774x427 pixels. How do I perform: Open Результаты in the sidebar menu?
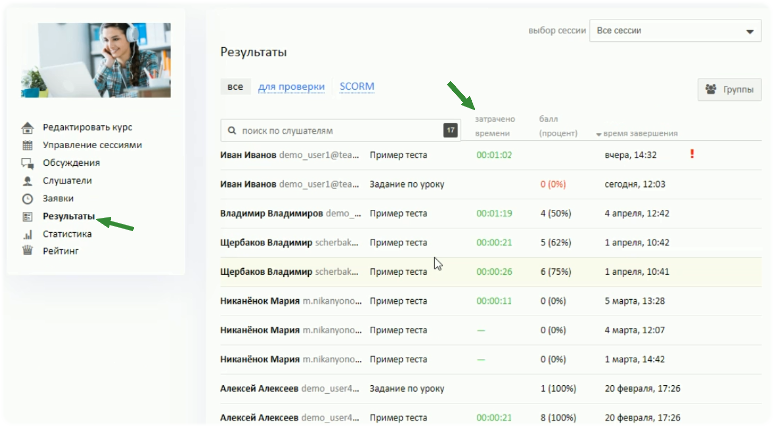69,216
